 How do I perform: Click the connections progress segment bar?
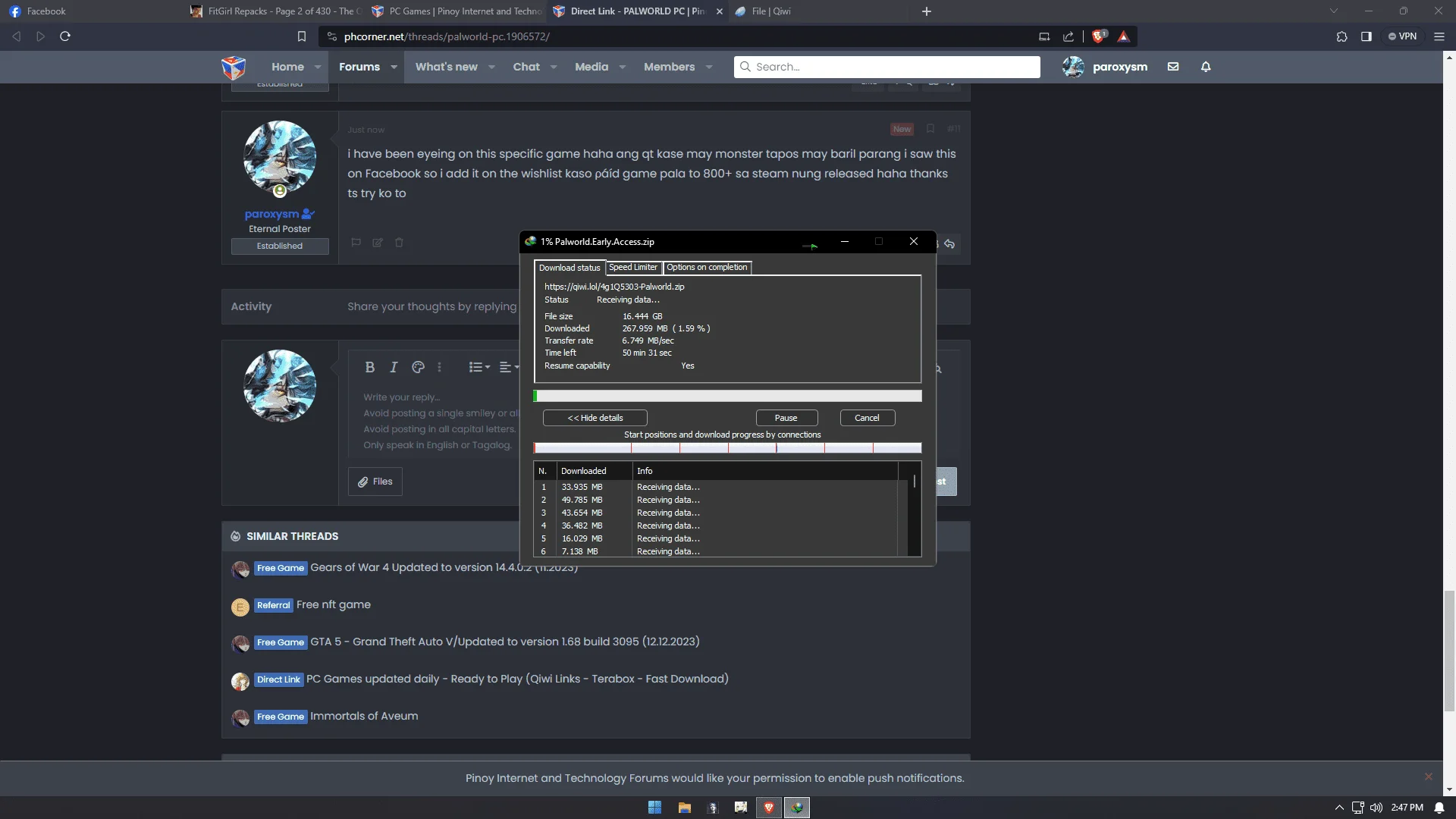[x=727, y=448]
